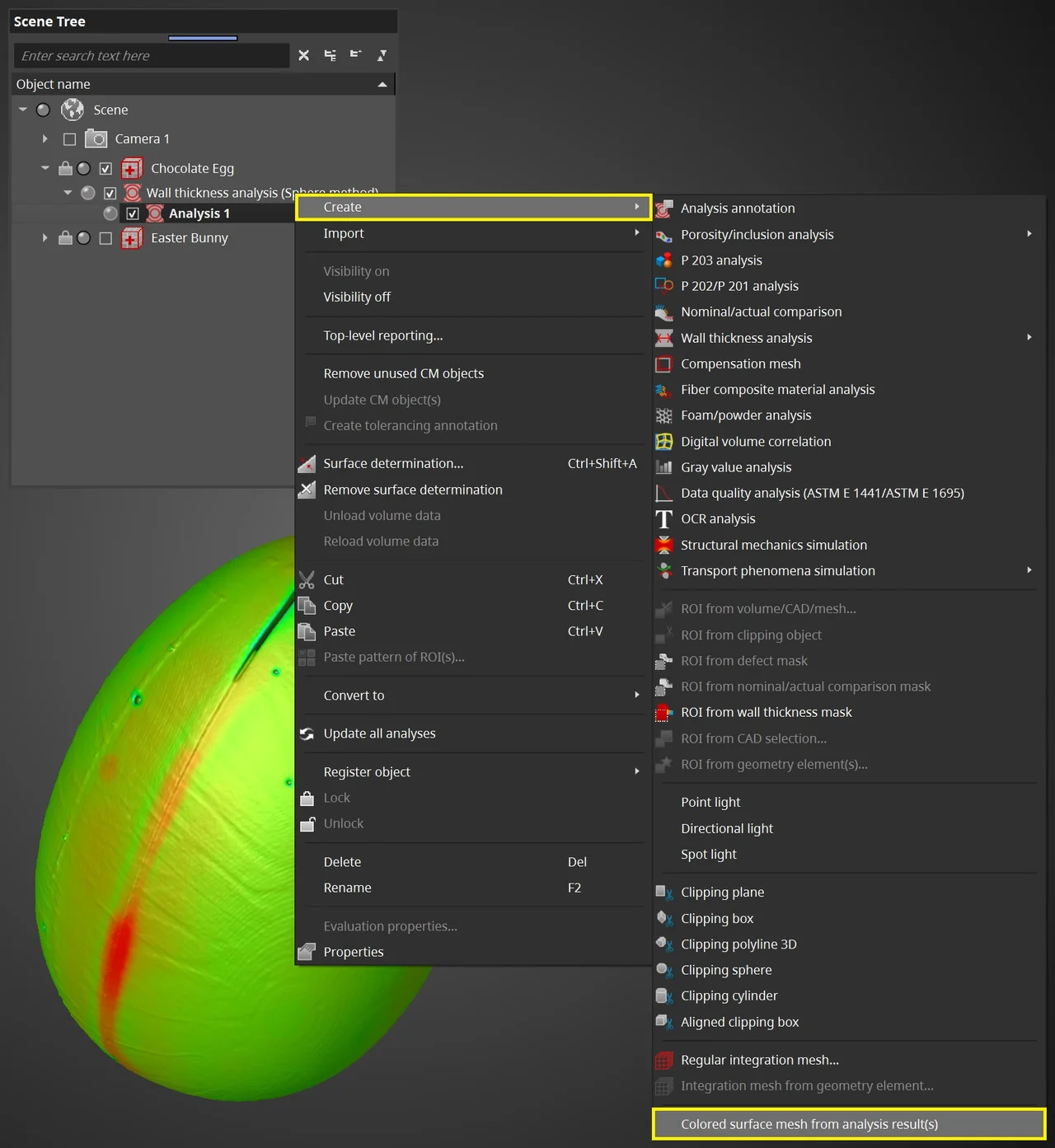Expand the Camera 1 node
The width and height of the screenshot is (1055, 1148).
point(45,139)
